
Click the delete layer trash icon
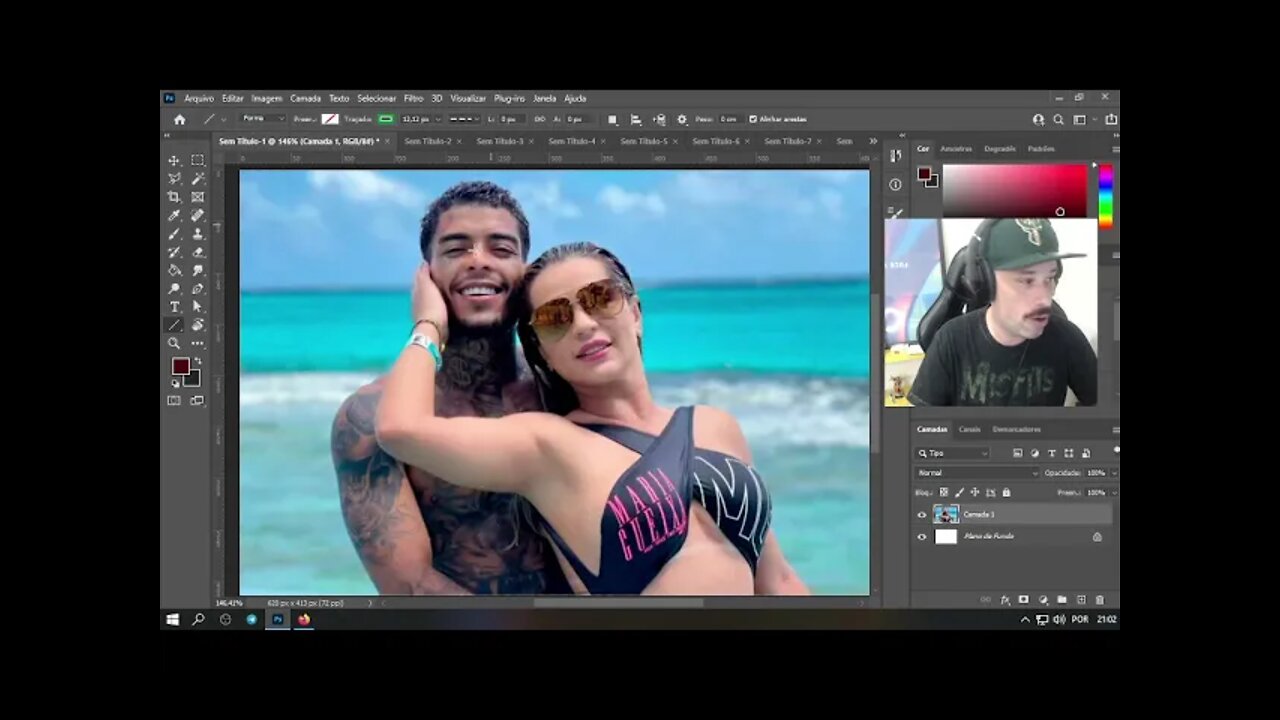1100,600
